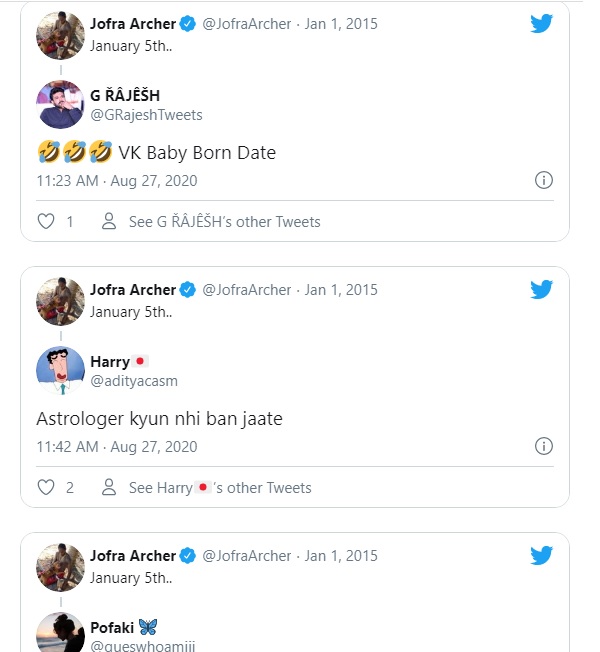Open info icon beside 11:23 AM timestamp
Image resolution: width=600 pixels, height=652 pixels.
(543, 180)
